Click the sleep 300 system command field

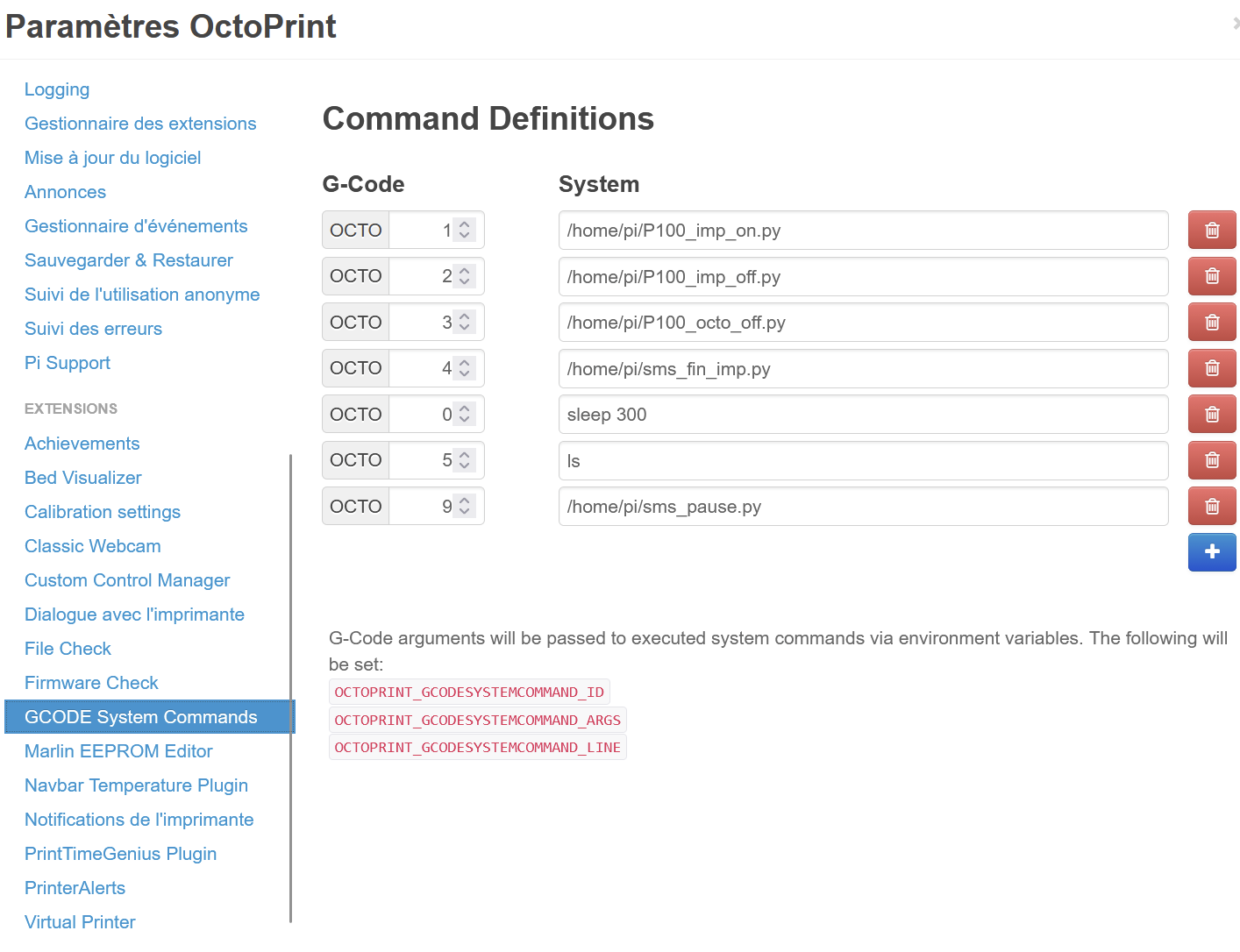coord(863,415)
